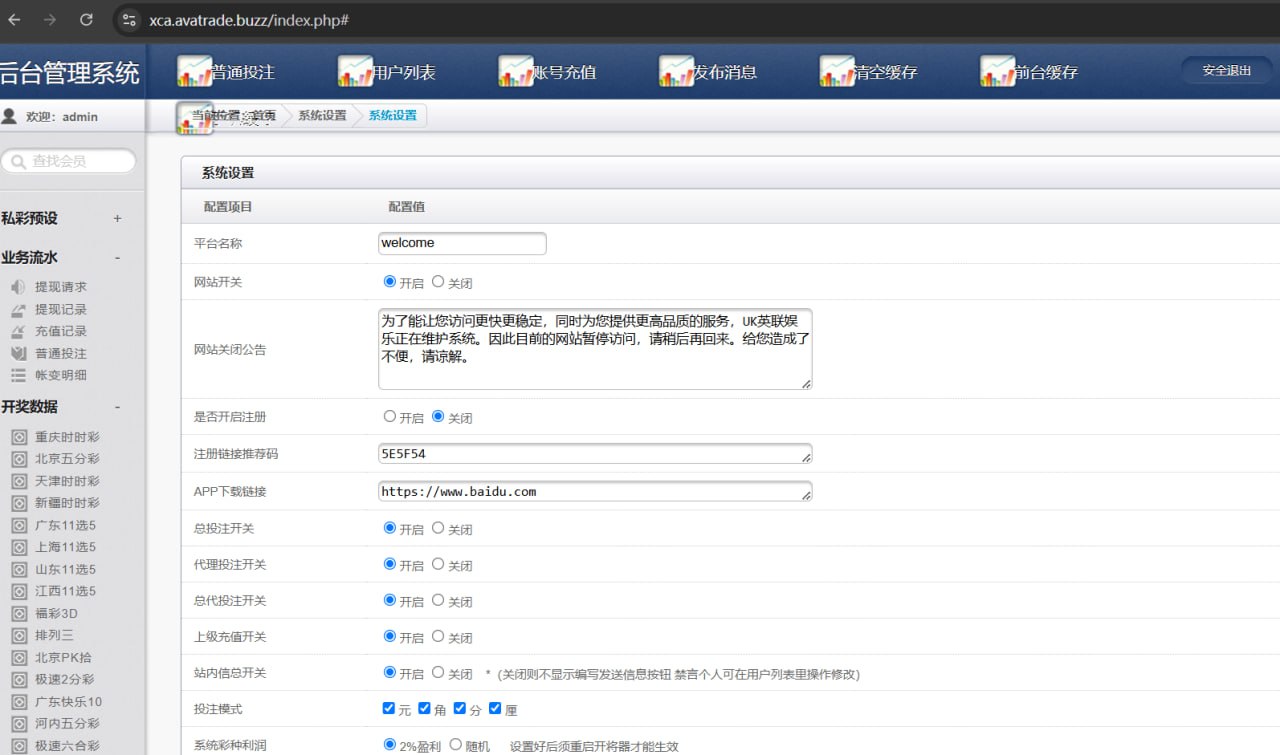Open 帐变明细 link in the sidebar

(x=60, y=375)
